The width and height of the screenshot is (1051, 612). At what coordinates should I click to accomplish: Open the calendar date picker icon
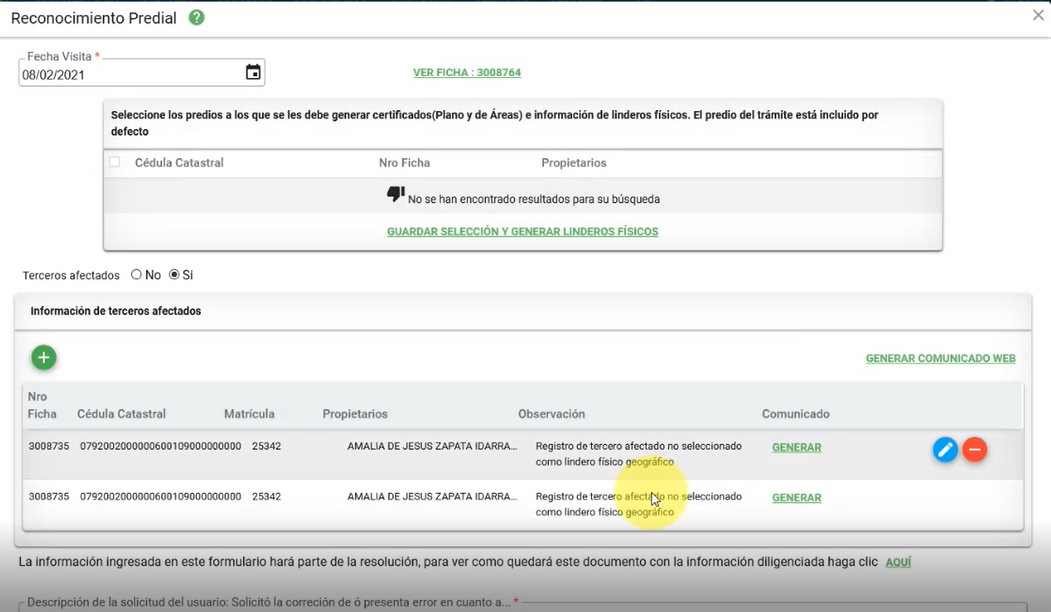(x=253, y=72)
